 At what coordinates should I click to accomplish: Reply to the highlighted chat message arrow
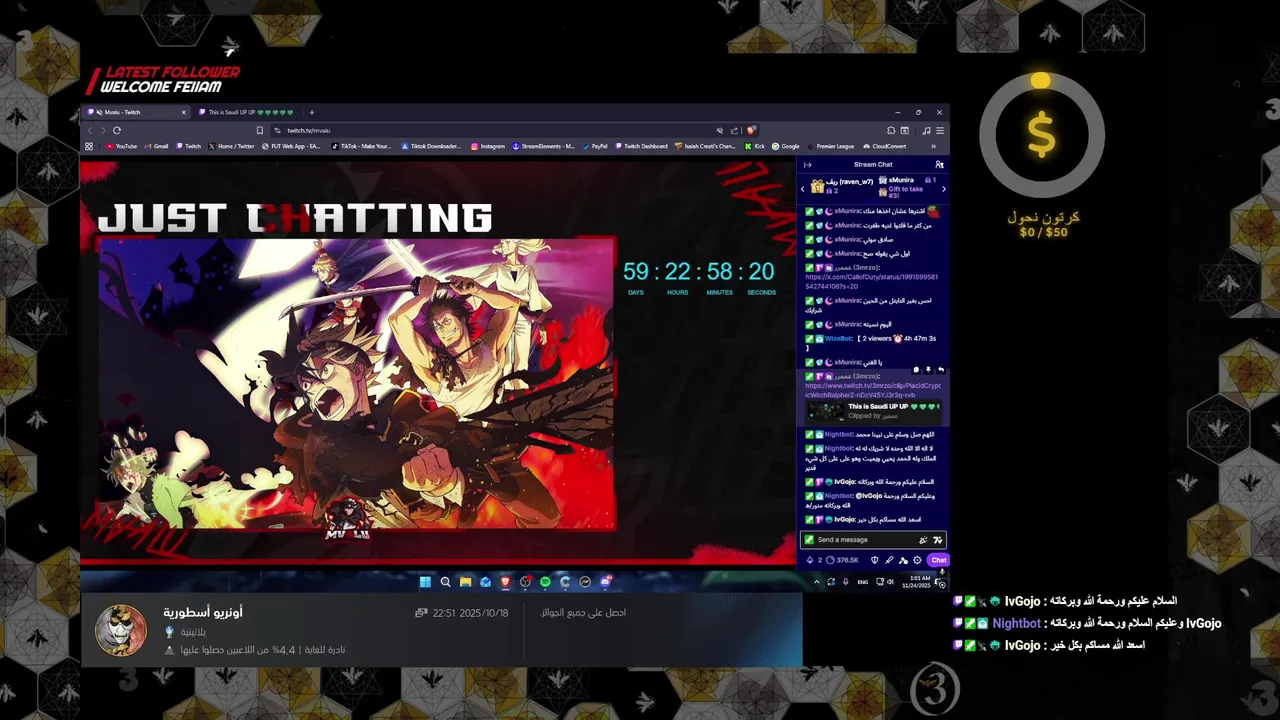941,369
